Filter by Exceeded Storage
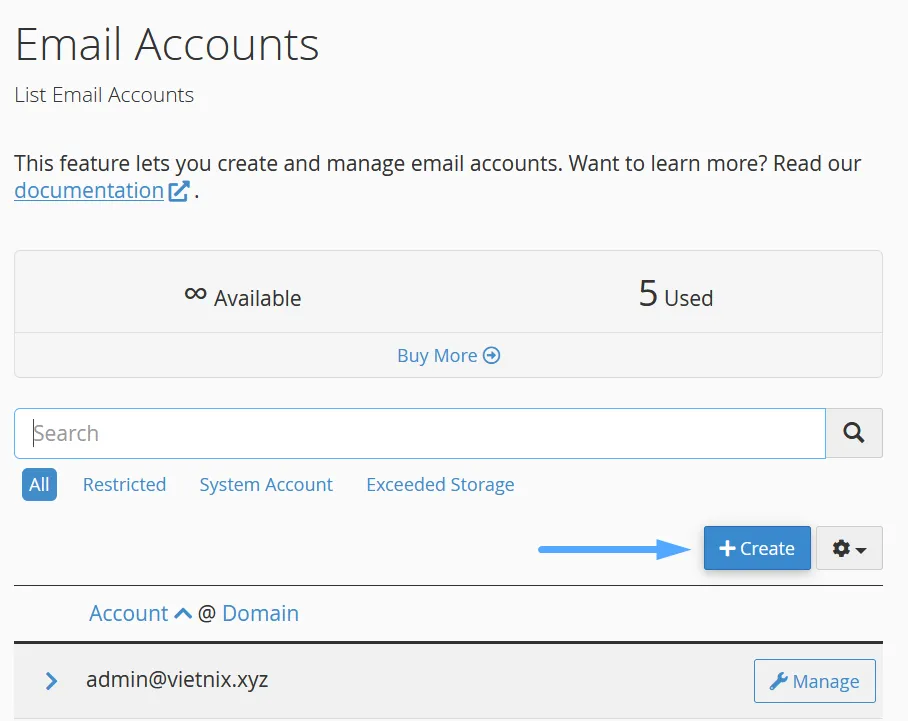This screenshot has width=908, height=721. coord(440,485)
